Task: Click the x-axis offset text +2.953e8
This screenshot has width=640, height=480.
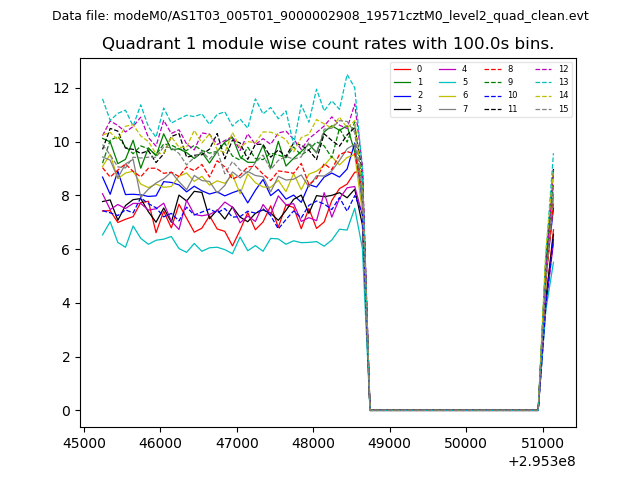Action: 541,461
